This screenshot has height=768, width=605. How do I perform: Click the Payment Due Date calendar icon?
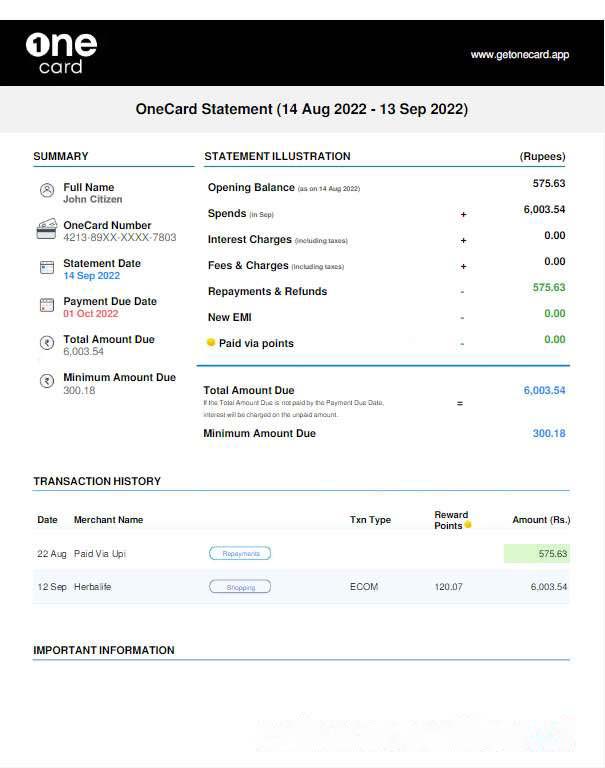(46, 305)
